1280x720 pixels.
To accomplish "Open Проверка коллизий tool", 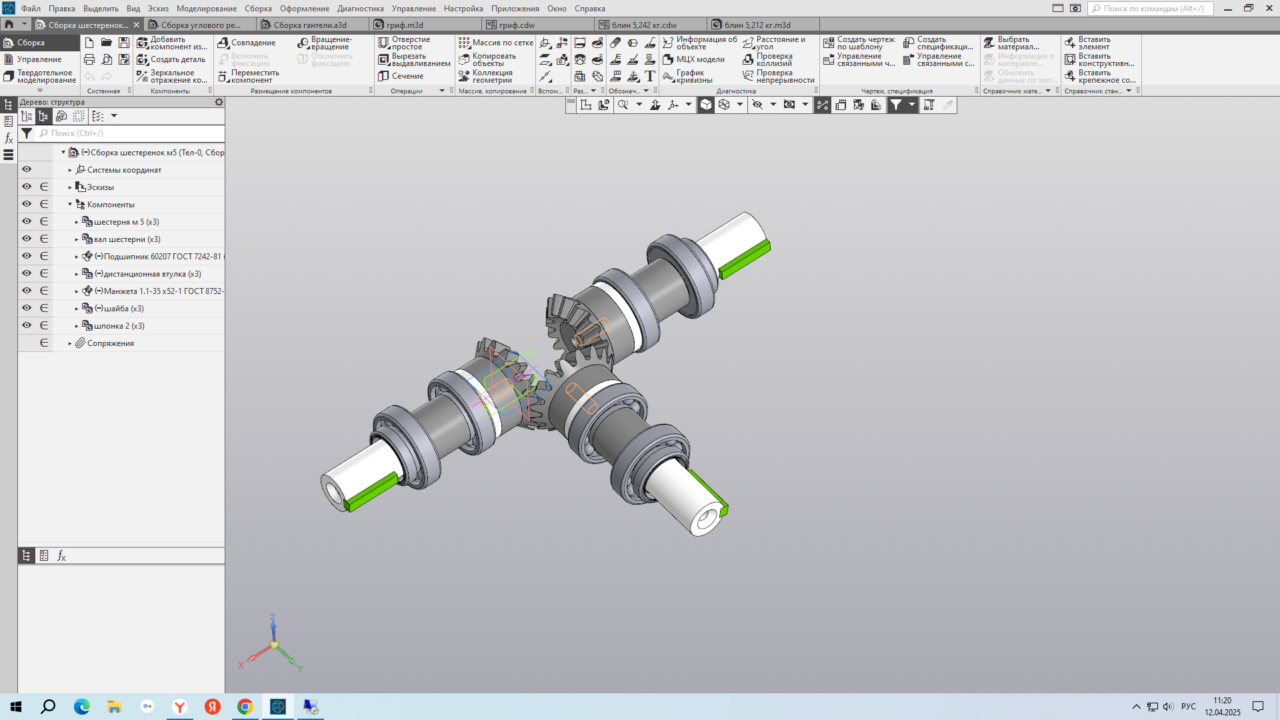I will tap(767, 59).
